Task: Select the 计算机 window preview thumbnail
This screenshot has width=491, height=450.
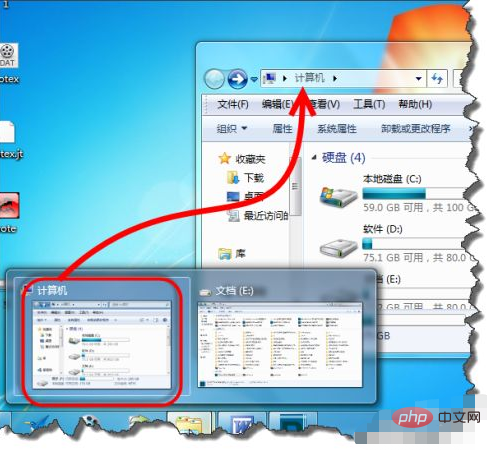Action: (102, 337)
